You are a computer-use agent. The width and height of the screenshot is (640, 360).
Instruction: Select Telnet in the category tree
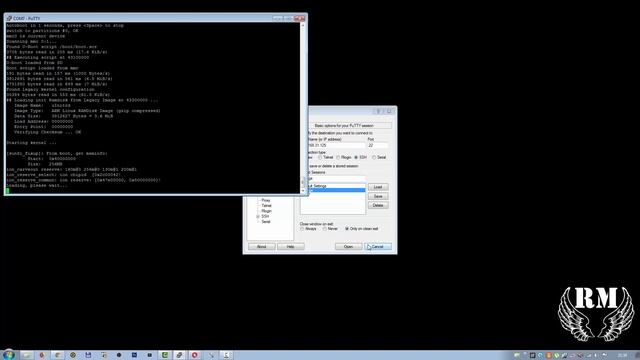click(x=267, y=206)
